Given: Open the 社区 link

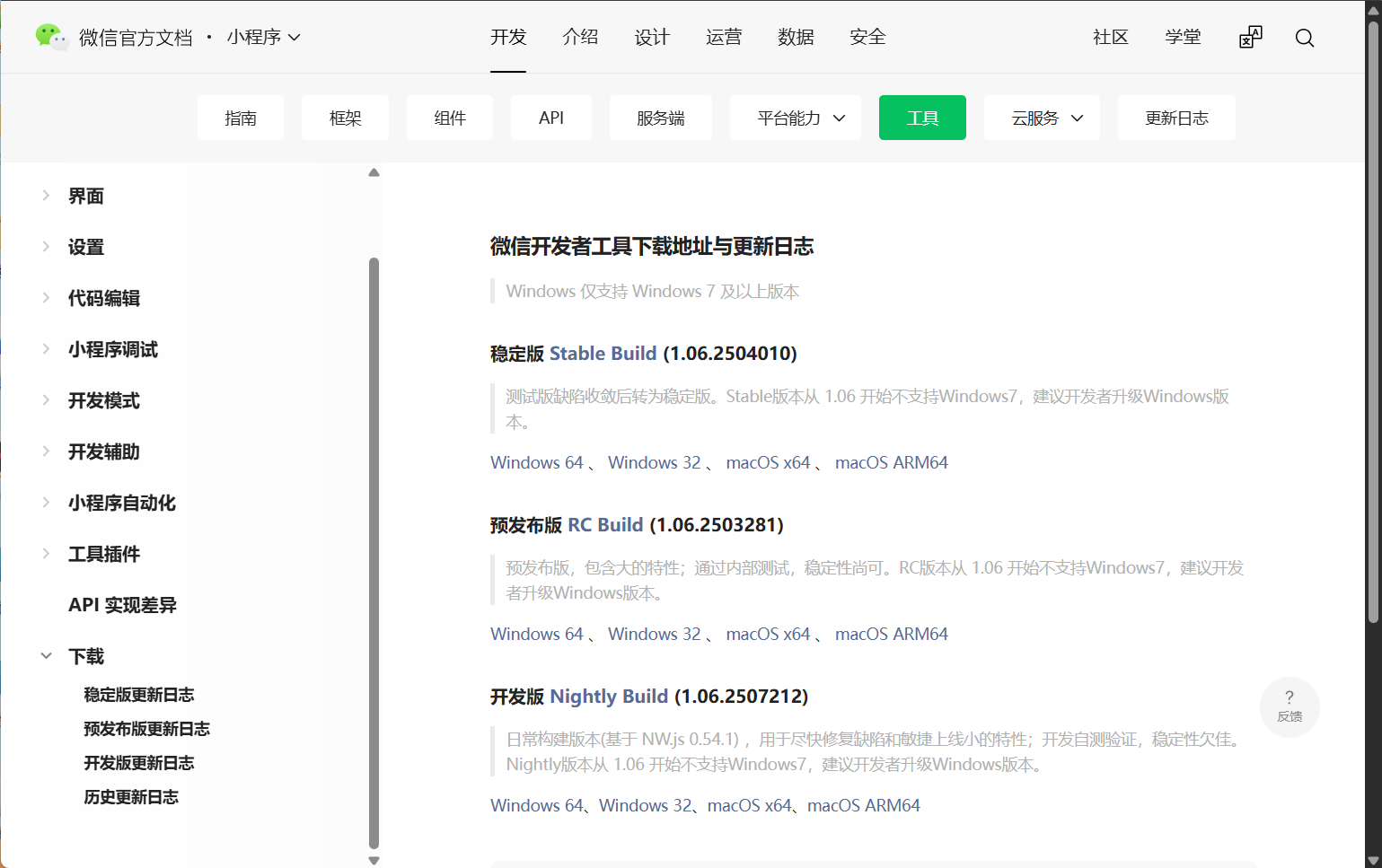Looking at the screenshot, I should [x=1111, y=37].
